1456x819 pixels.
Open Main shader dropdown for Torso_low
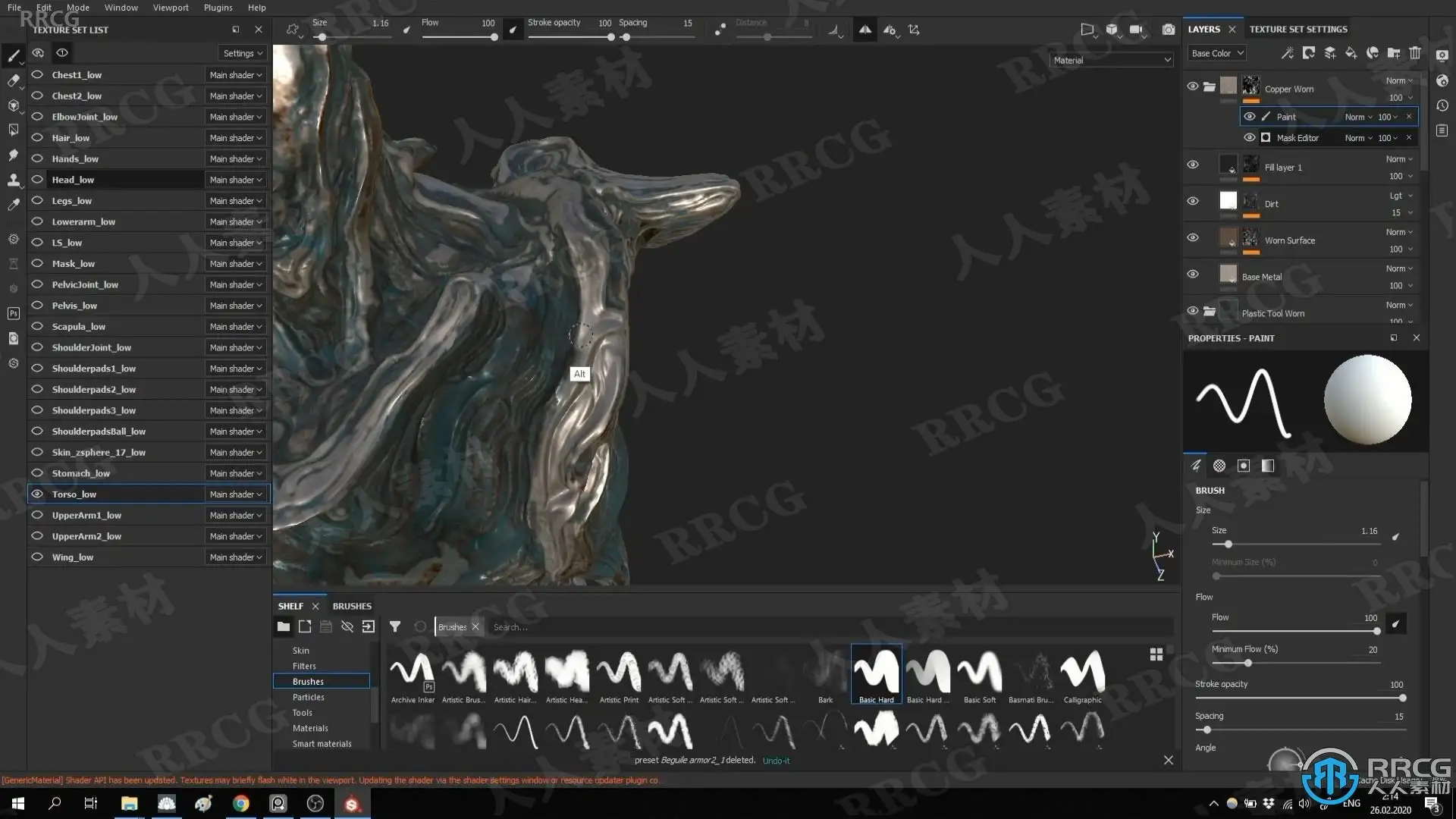tap(236, 494)
